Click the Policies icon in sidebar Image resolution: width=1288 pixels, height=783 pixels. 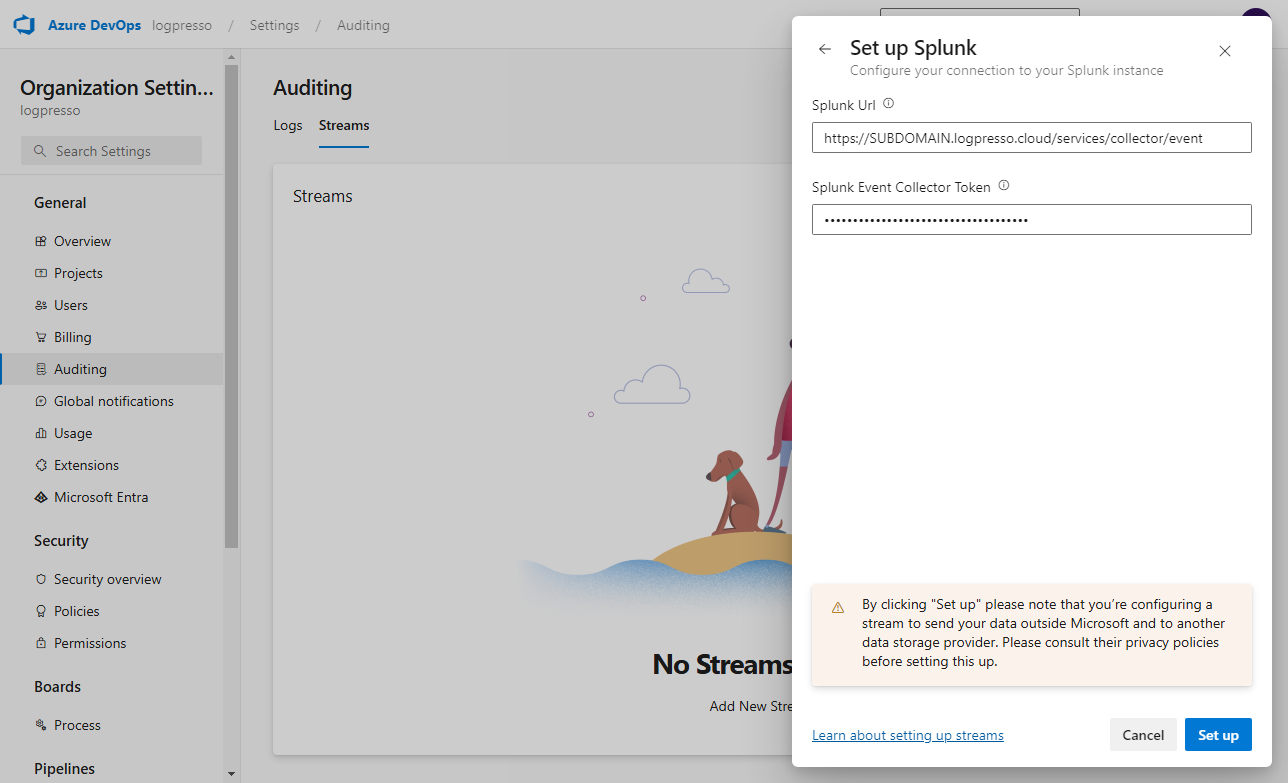pyautogui.click(x=41, y=611)
